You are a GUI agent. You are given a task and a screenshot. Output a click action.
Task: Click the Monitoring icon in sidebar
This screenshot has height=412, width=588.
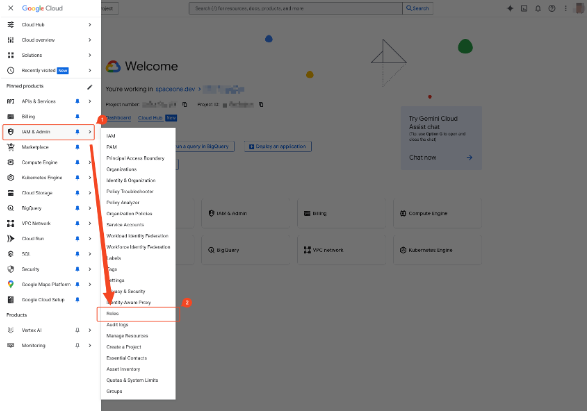pyautogui.click(x=10, y=345)
